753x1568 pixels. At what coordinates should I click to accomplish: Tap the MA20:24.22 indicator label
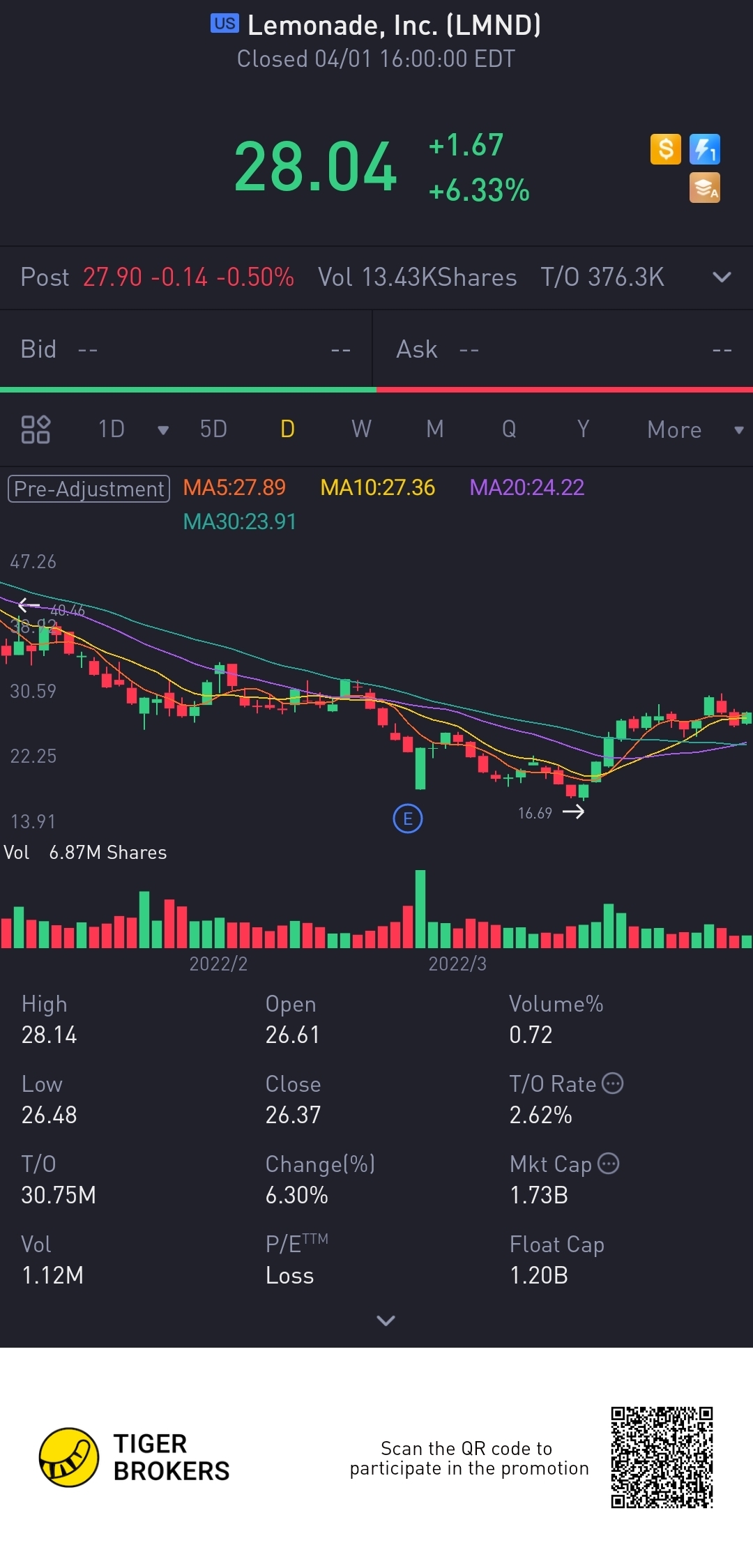pyautogui.click(x=526, y=487)
